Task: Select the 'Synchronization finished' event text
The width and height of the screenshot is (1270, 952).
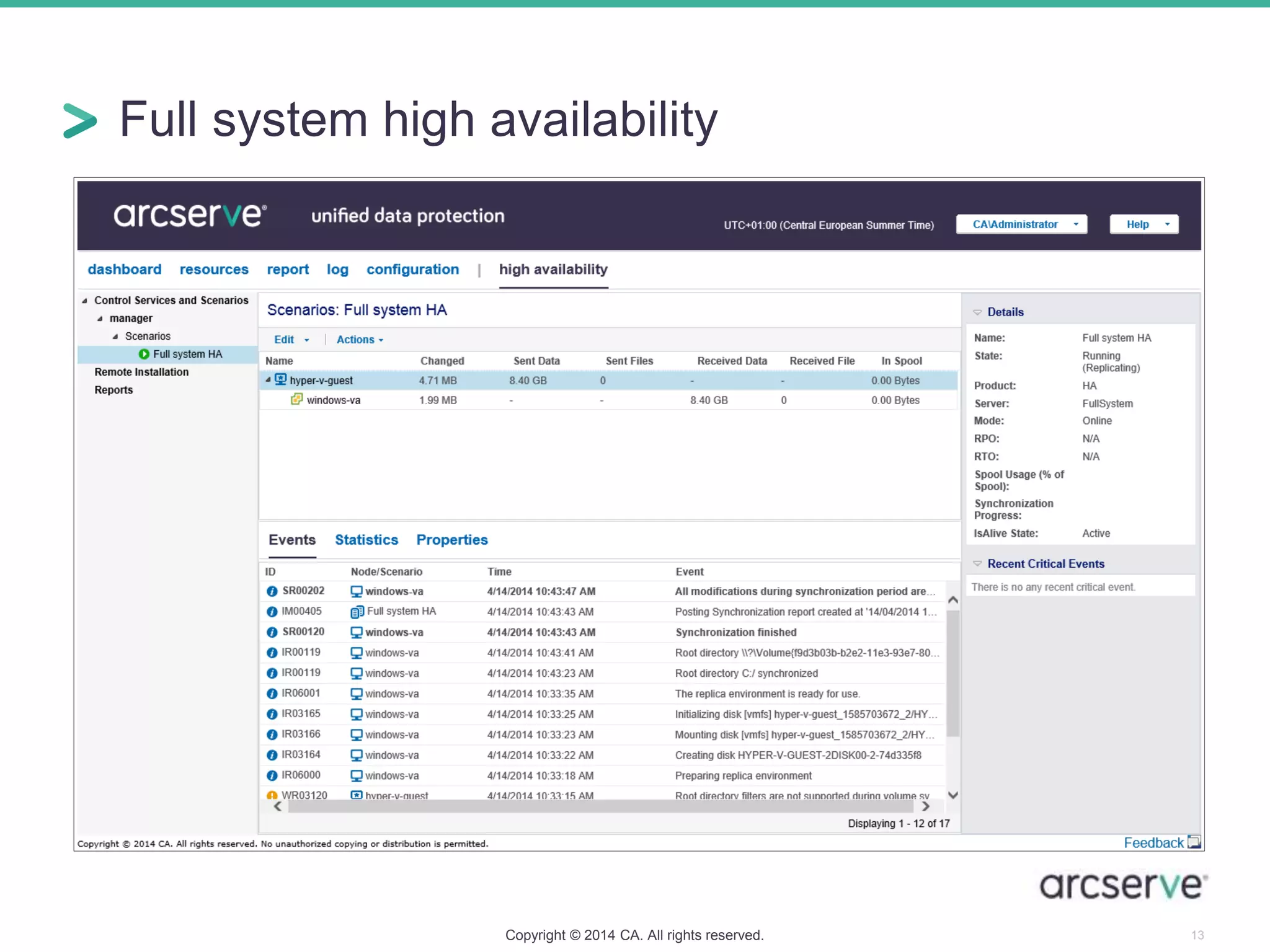Action: click(736, 632)
